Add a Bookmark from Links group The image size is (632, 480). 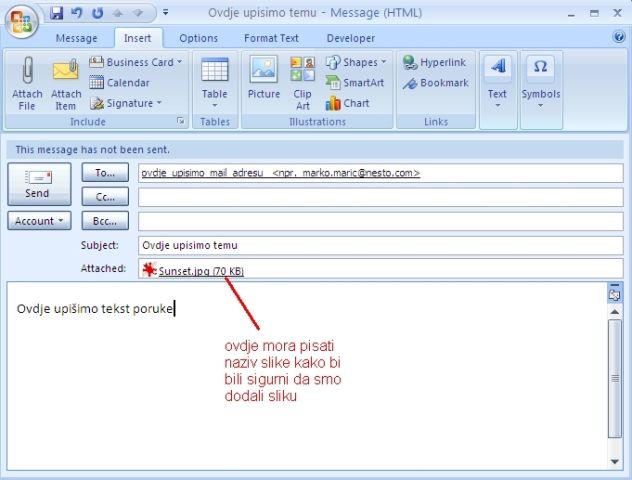pyautogui.click(x=435, y=83)
